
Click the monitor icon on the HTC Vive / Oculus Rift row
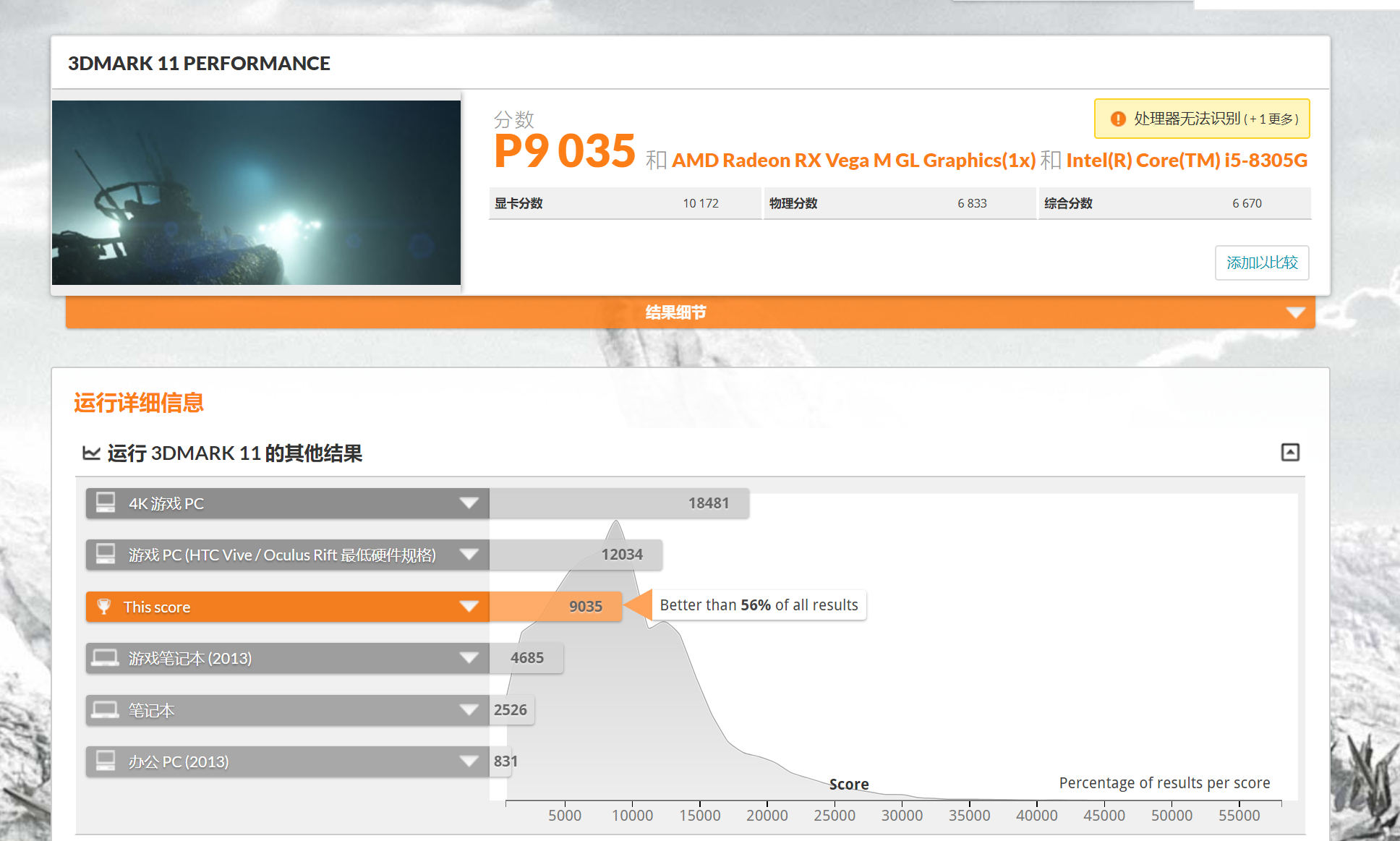tap(106, 555)
